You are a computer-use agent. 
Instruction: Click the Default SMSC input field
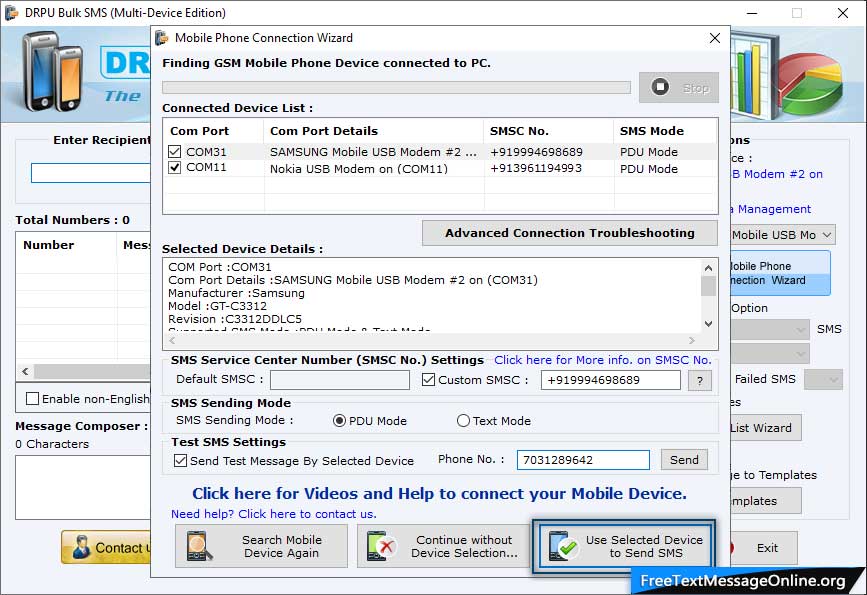tap(340, 380)
